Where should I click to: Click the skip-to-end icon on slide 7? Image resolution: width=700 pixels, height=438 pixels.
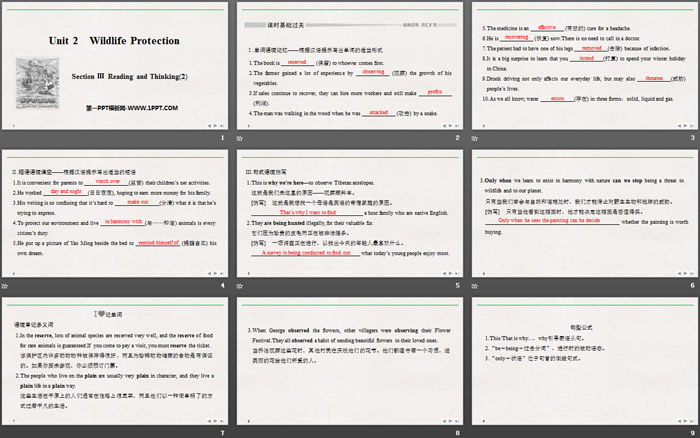(x=222, y=421)
